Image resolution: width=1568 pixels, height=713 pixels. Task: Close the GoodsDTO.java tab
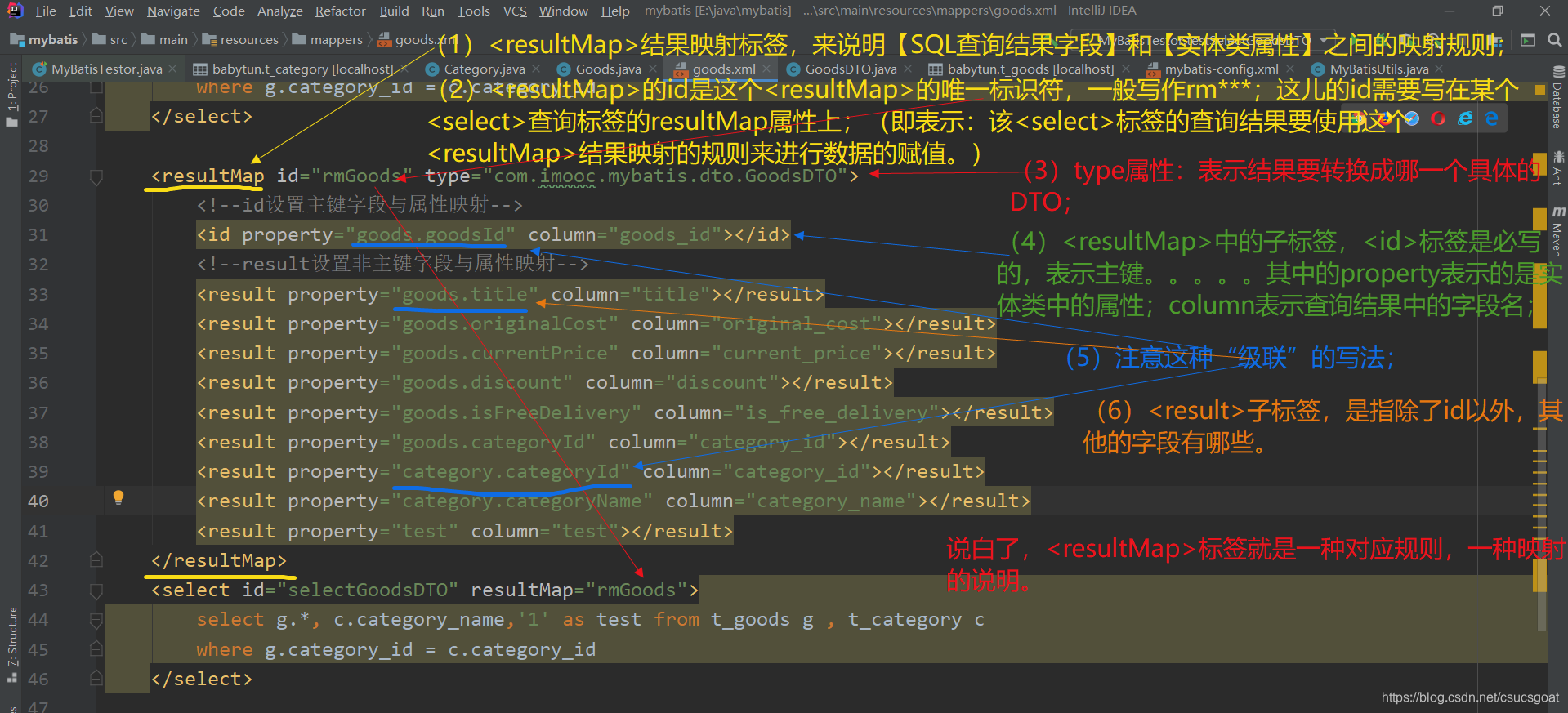(x=908, y=69)
